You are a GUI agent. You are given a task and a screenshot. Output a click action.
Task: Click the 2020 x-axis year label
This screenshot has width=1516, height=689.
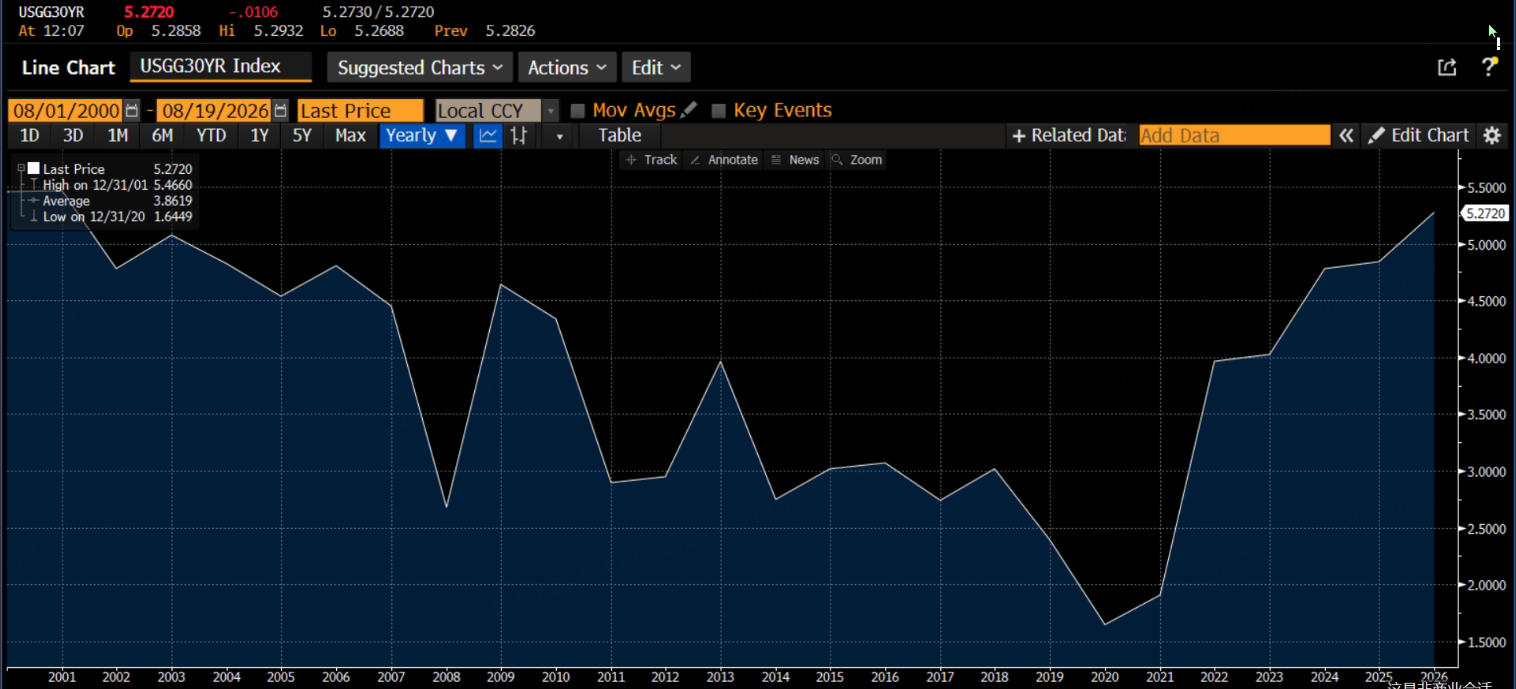coord(1105,677)
